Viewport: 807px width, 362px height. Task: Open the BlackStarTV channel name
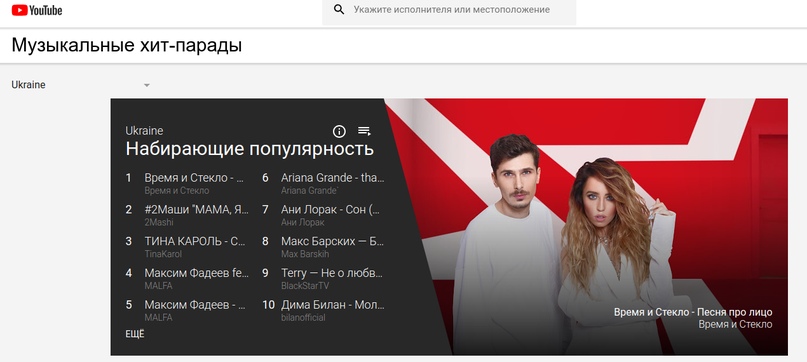305,286
